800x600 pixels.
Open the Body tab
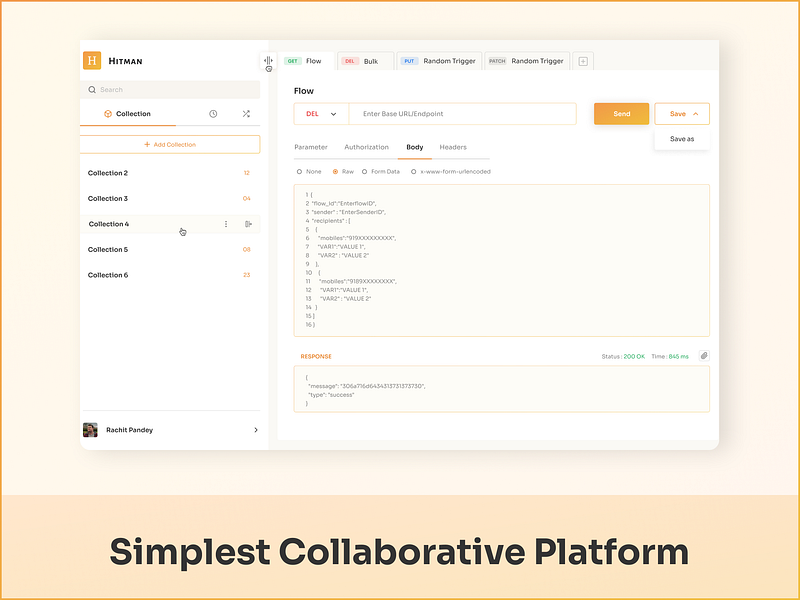click(415, 147)
